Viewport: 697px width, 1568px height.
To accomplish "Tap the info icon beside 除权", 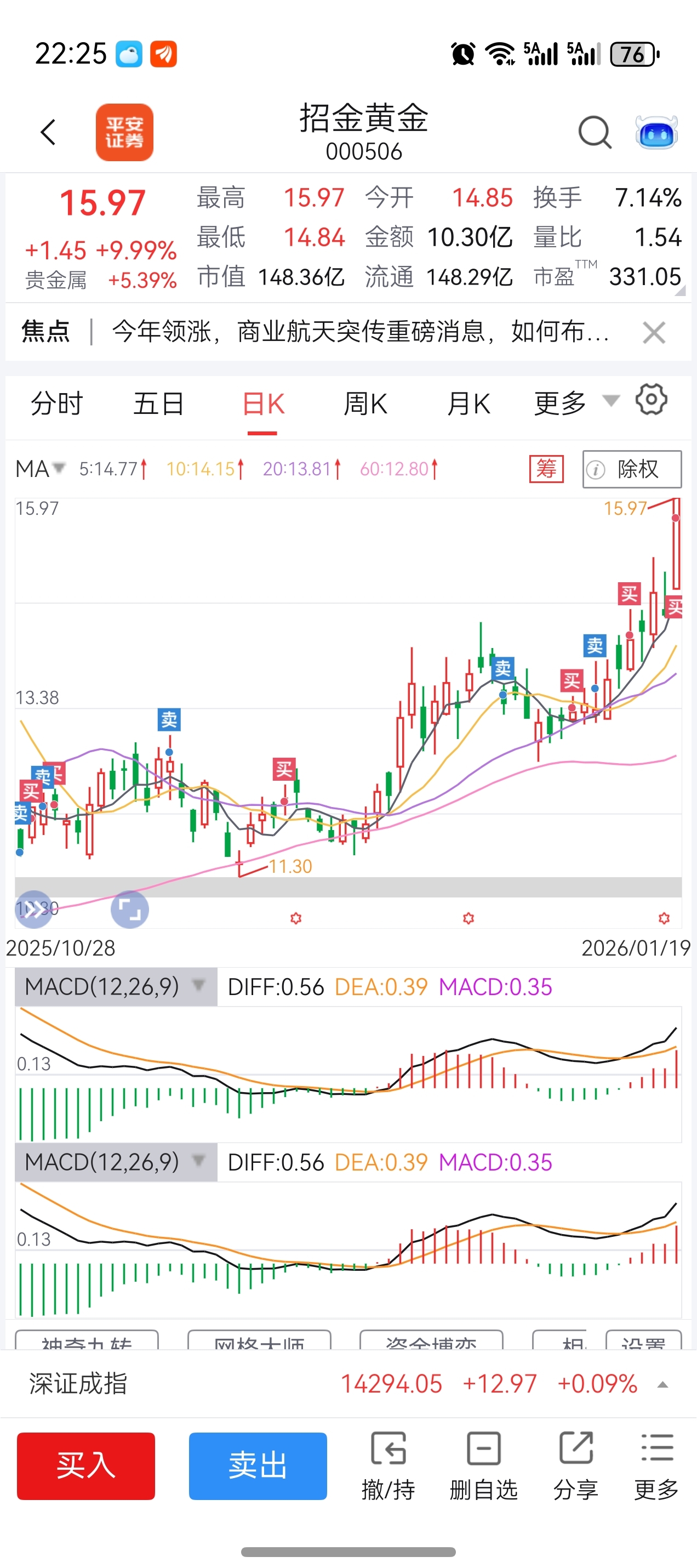I will tap(596, 469).
